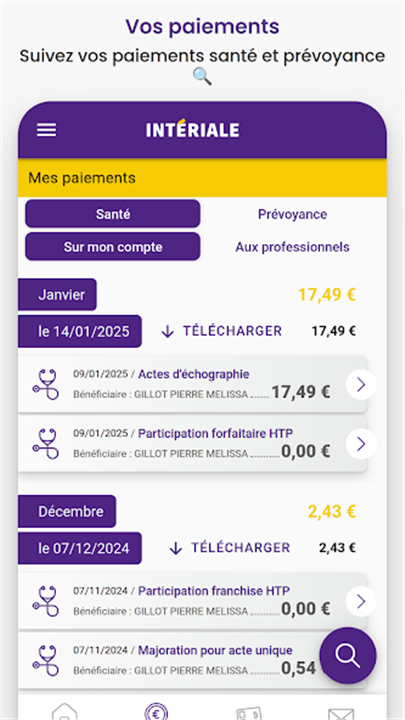The image size is (405, 720).
Task: Select the Sur mon compte filter
Action: tap(113, 247)
